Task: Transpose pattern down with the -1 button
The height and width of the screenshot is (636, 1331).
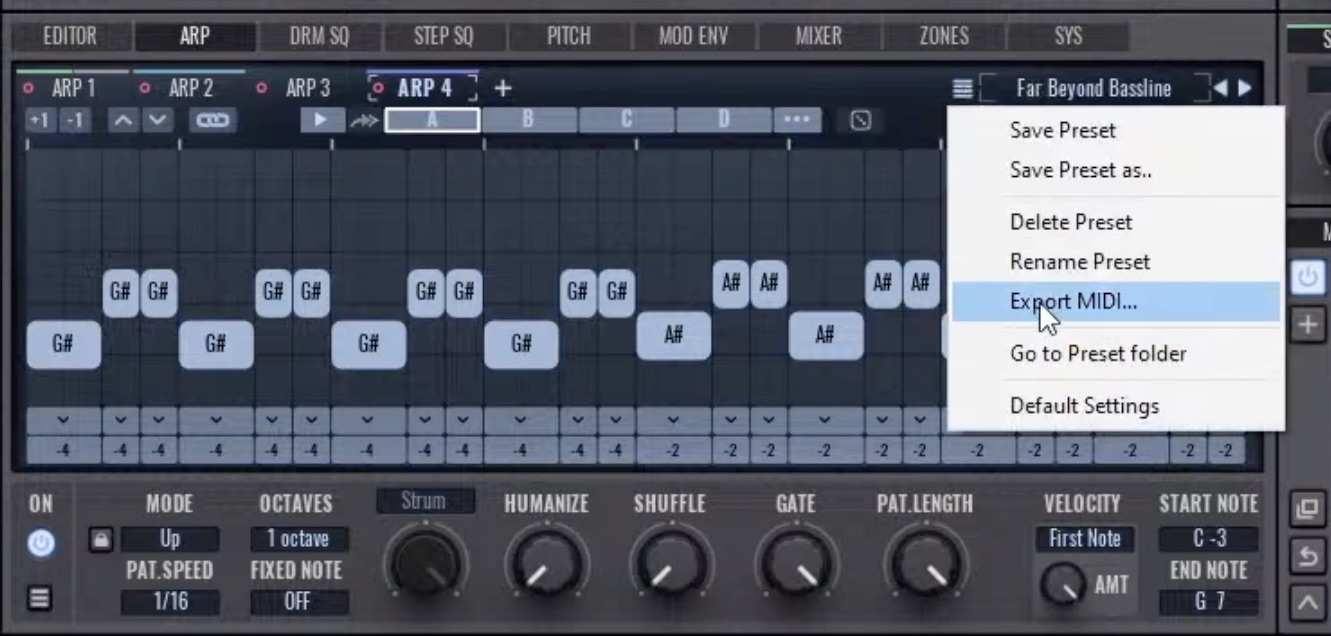Action: (73, 120)
